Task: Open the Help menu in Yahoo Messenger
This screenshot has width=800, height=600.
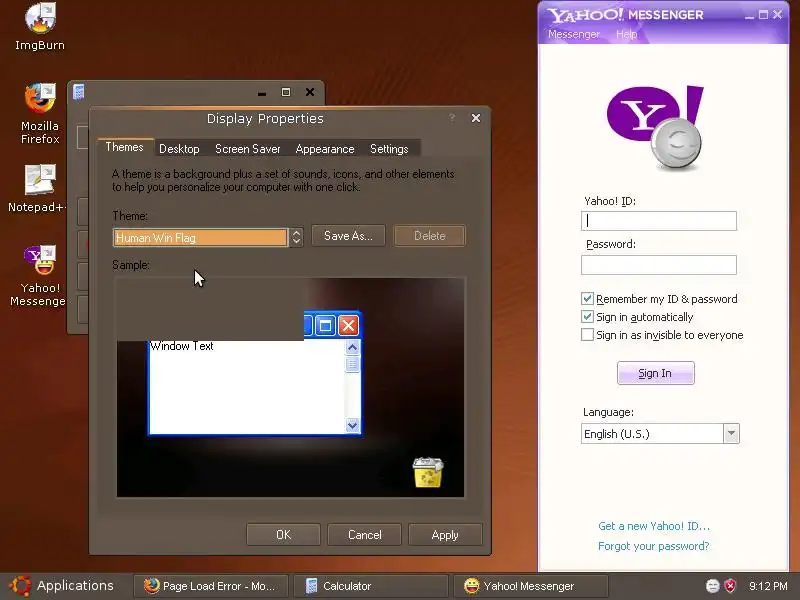Action: (626, 34)
